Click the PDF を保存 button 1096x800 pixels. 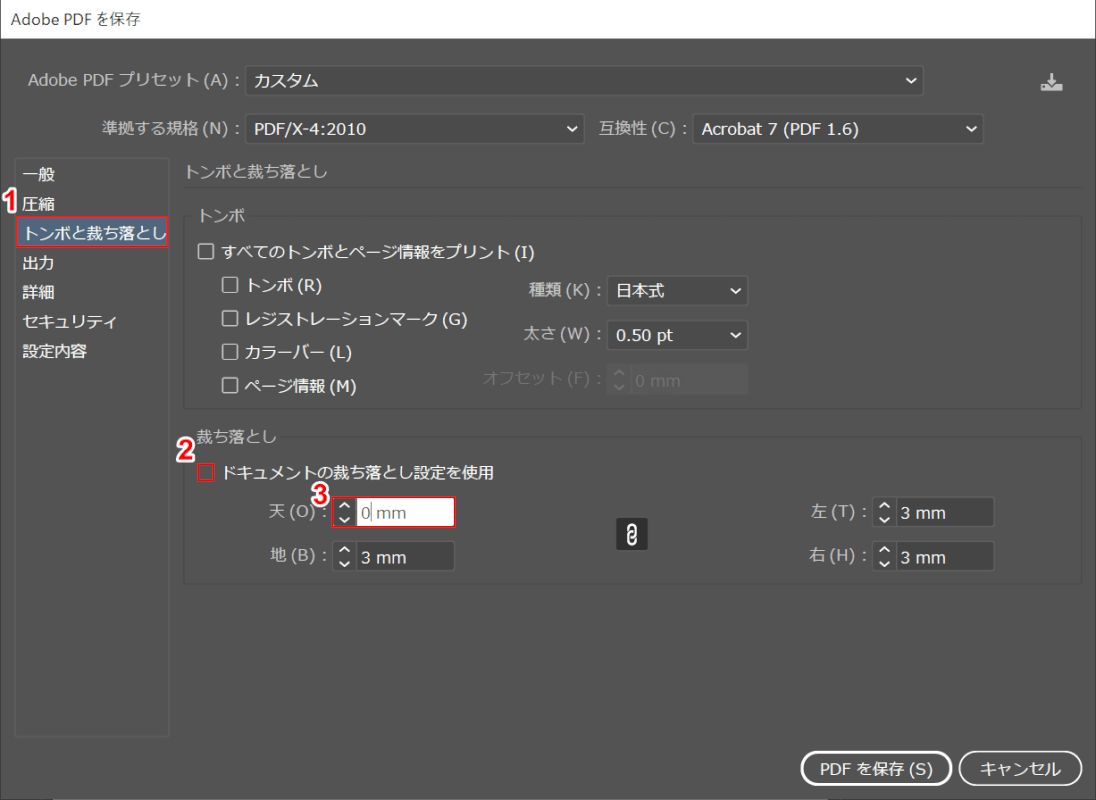point(876,769)
